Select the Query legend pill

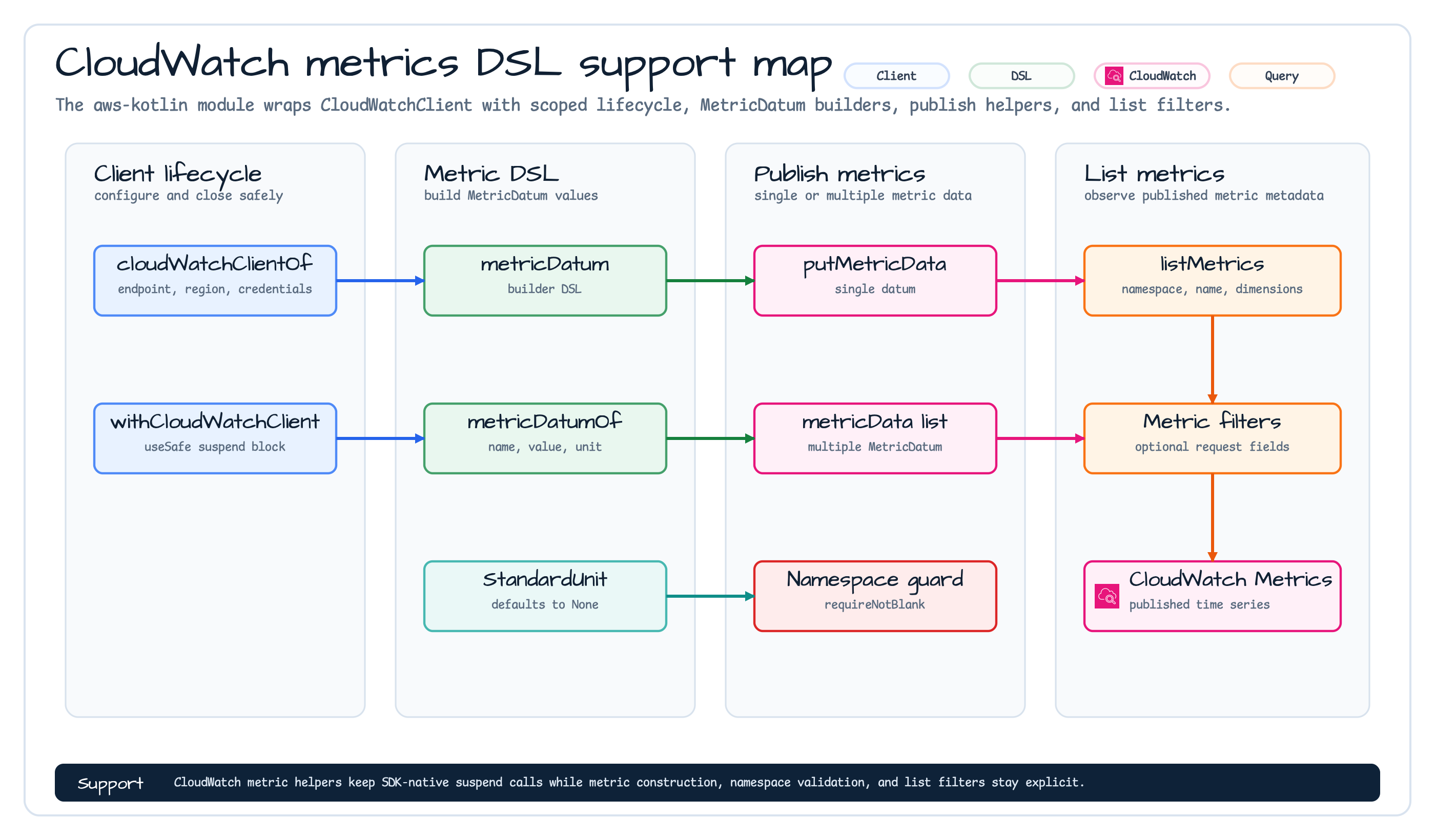(x=1282, y=76)
